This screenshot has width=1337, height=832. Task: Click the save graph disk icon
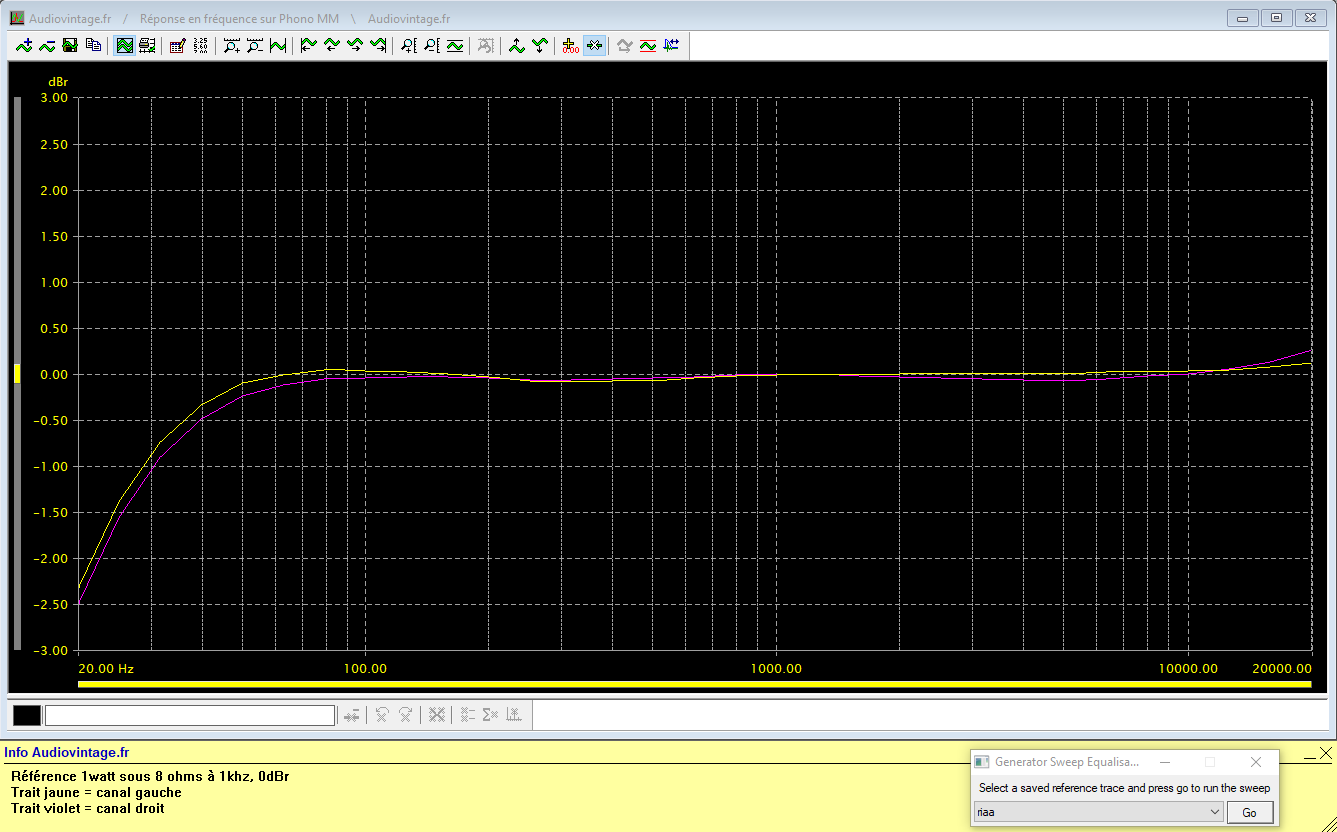(70, 45)
